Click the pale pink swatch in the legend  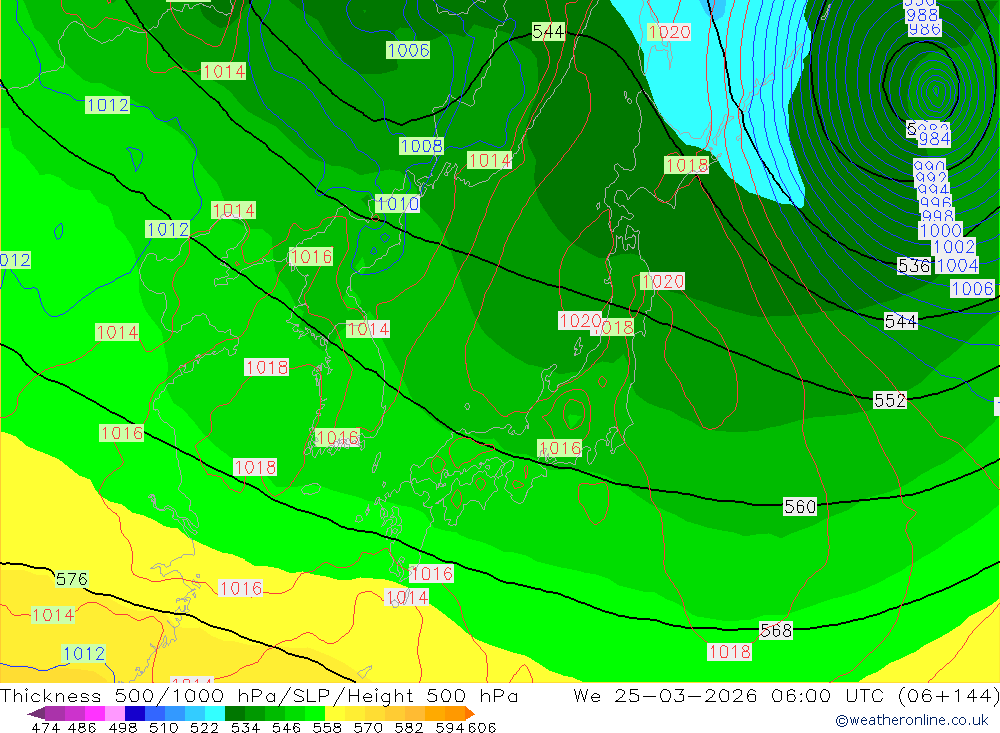(115, 713)
